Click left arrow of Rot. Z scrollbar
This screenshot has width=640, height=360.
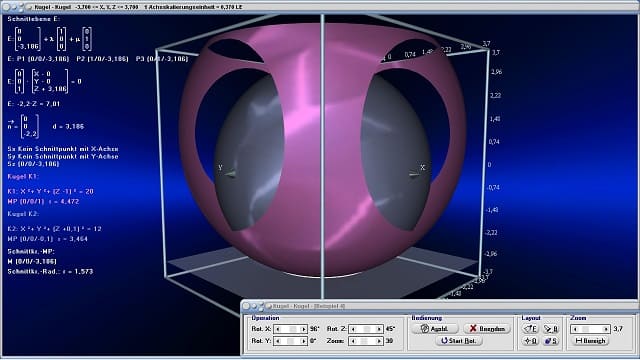point(353,329)
